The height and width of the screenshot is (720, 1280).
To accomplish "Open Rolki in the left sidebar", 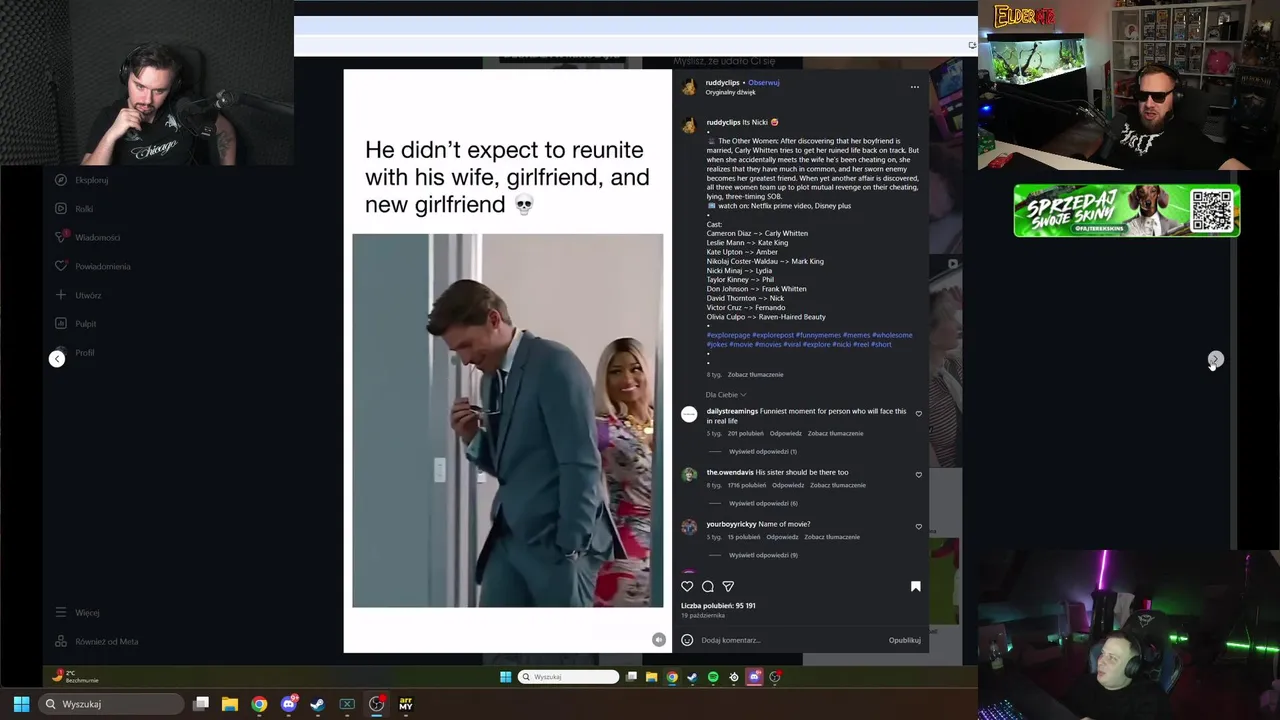I will point(75,209).
